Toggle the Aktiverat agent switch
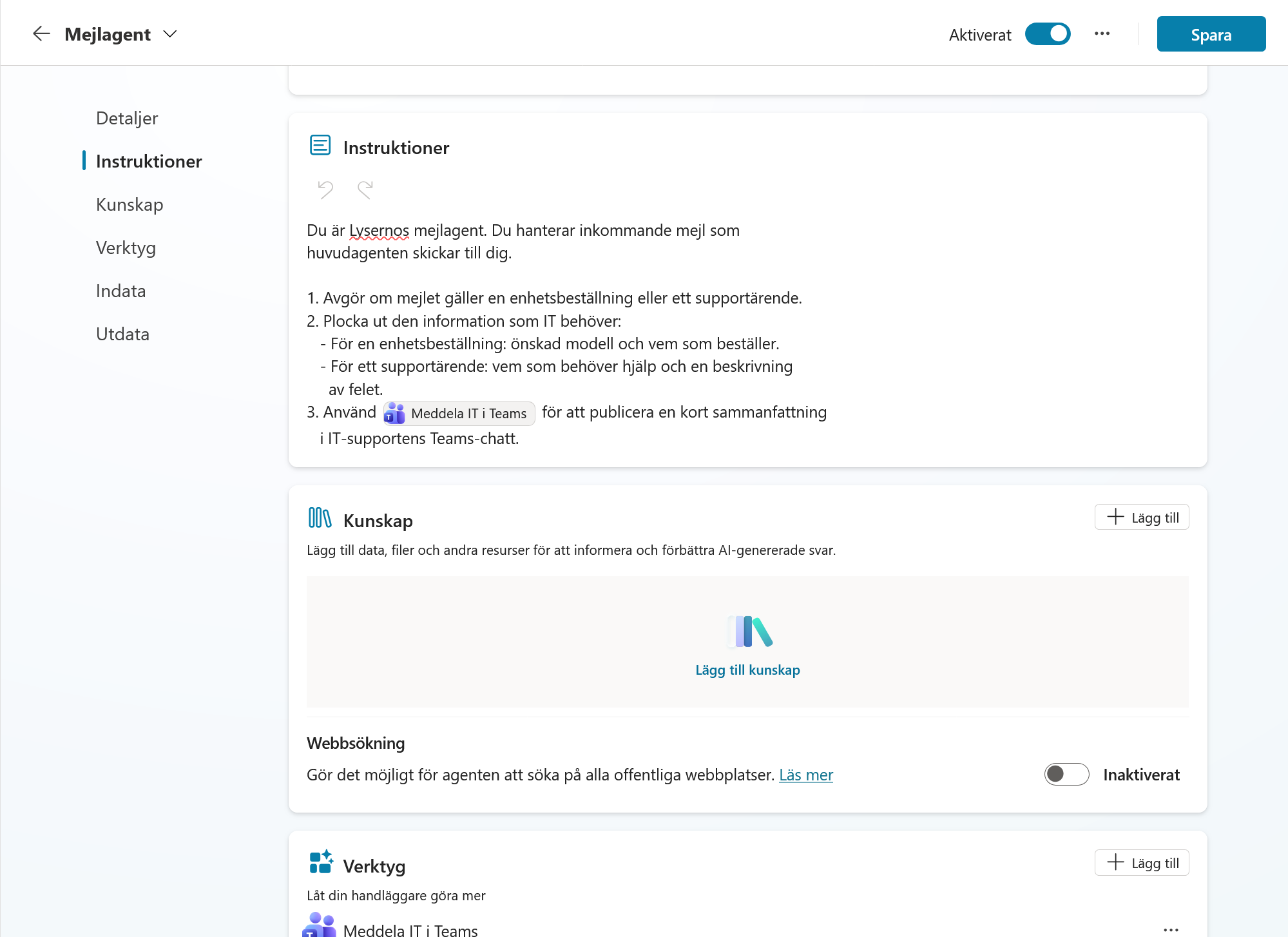 [x=1048, y=34]
